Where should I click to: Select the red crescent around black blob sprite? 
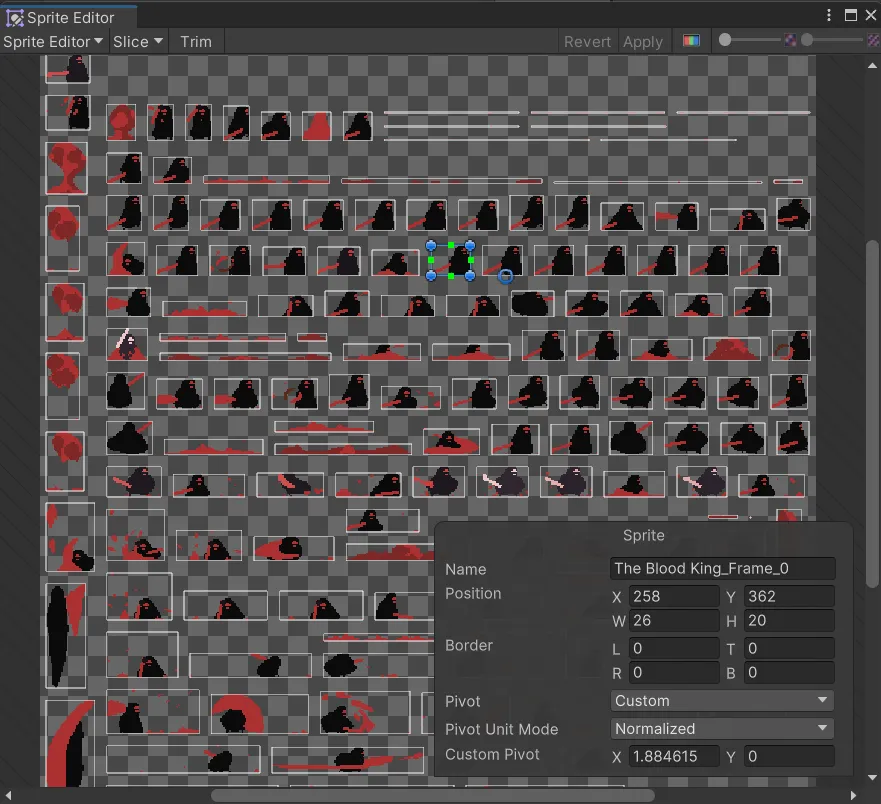point(260,714)
